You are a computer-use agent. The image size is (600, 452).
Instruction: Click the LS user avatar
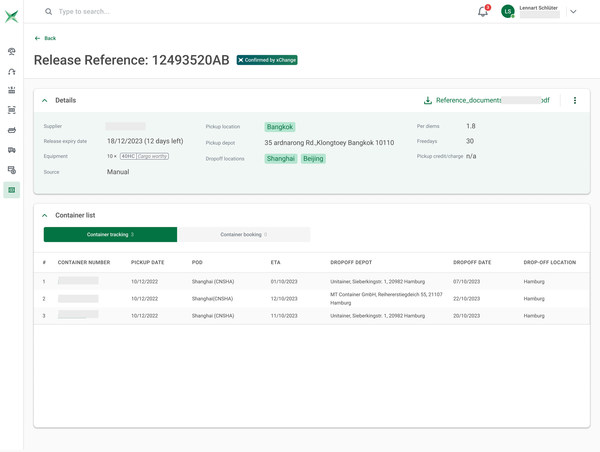508,12
